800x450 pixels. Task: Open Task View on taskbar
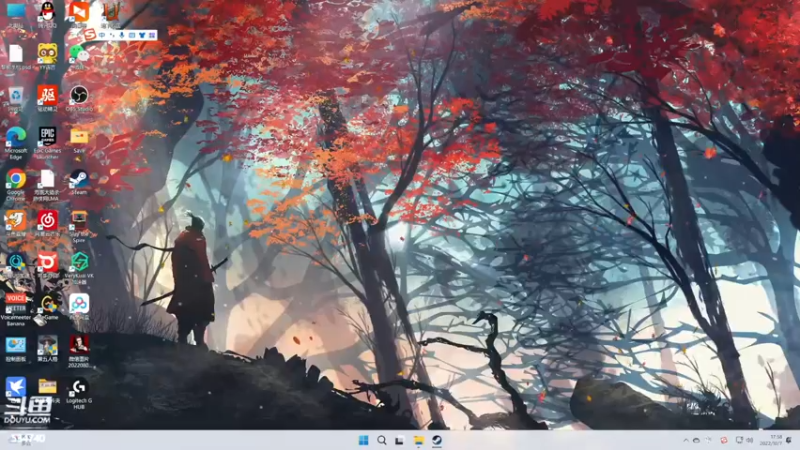400,440
